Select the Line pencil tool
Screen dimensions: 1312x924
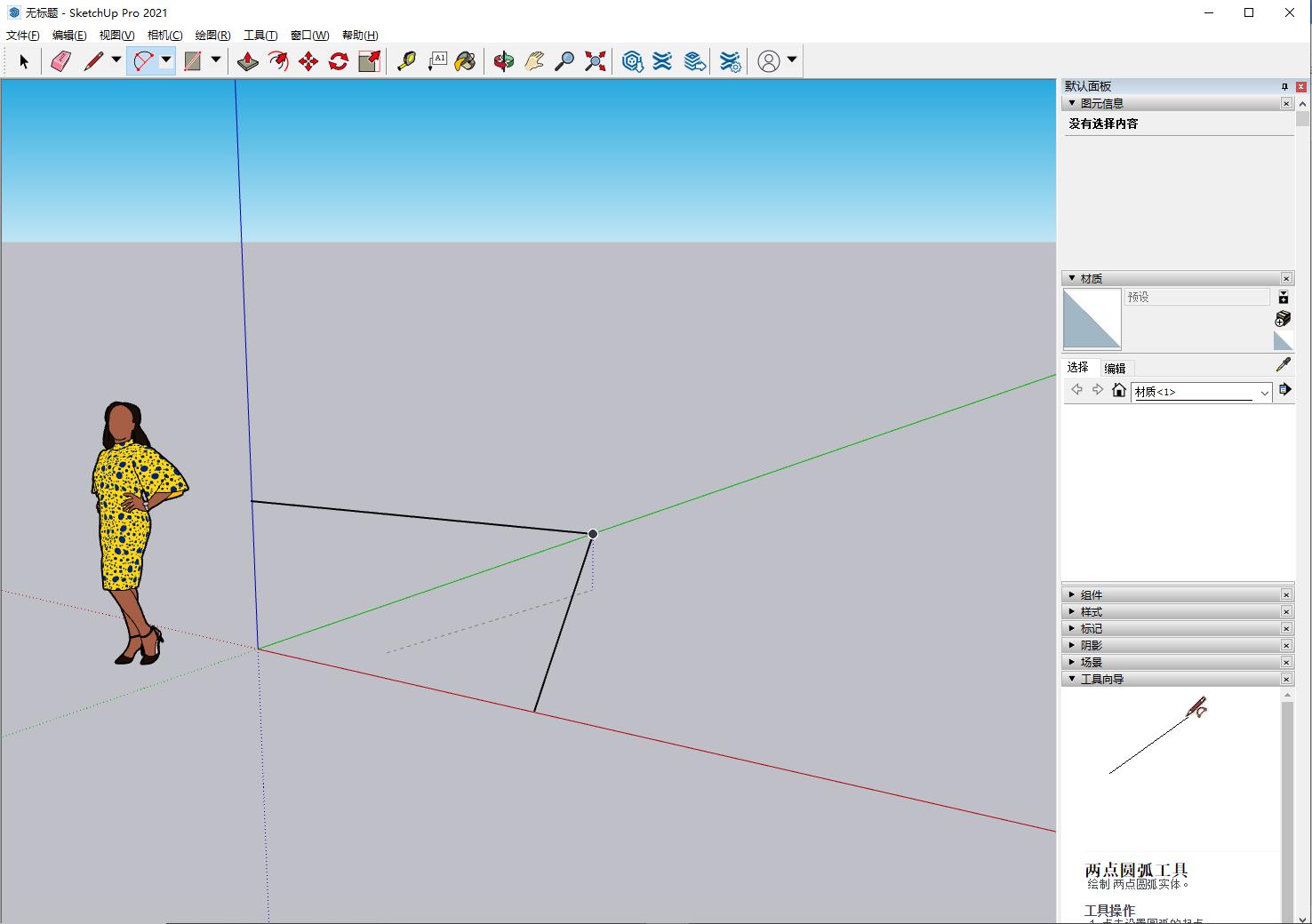coord(93,61)
